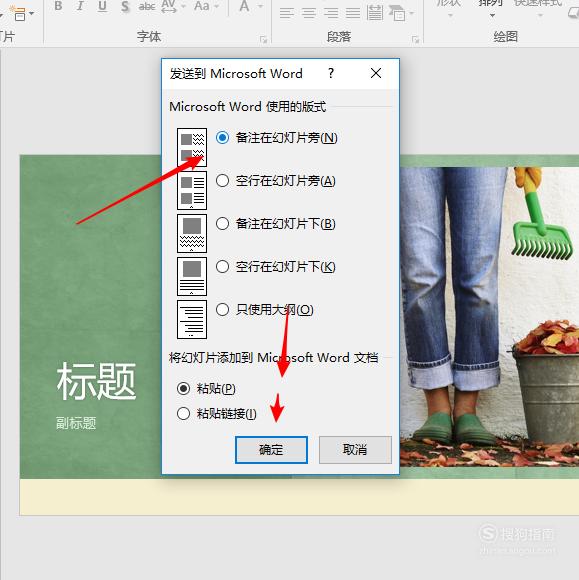Select 只使用大纲(O) radio option
The width and height of the screenshot is (579, 580).
tap(265, 310)
